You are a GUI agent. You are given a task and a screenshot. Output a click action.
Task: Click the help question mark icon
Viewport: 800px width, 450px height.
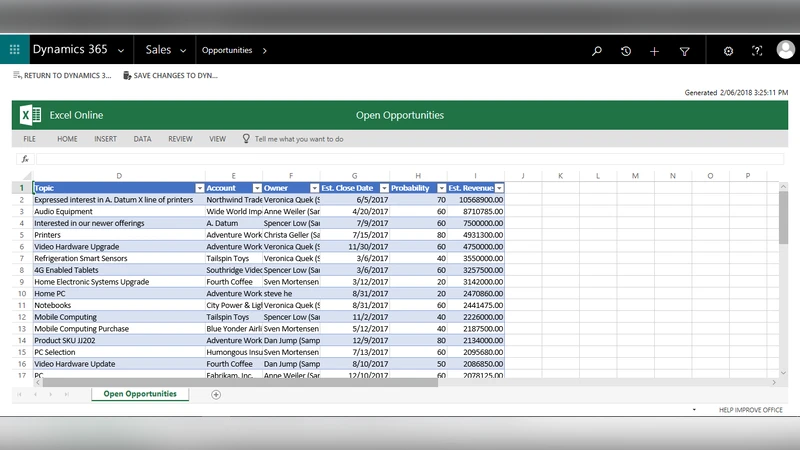click(x=757, y=51)
